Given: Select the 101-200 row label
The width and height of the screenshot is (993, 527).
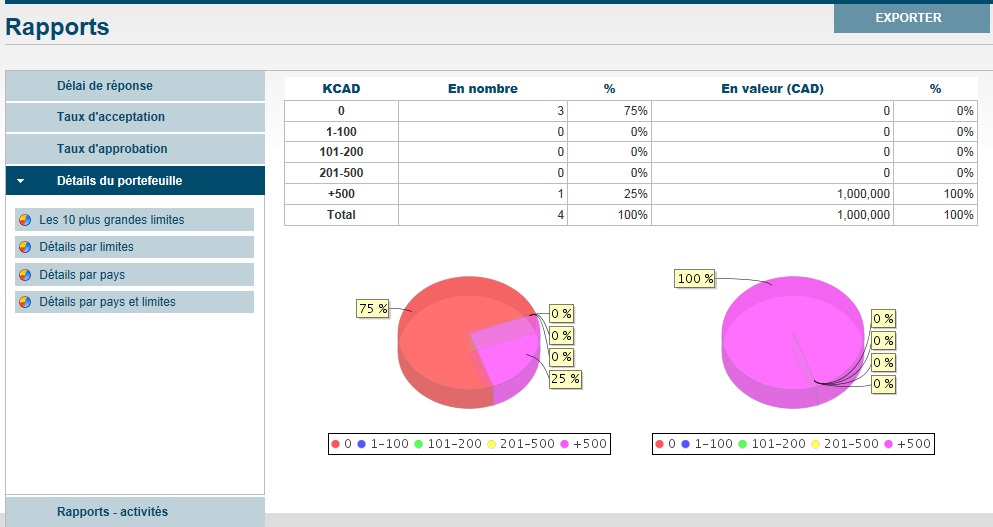Looking at the screenshot, I should 341,152.
